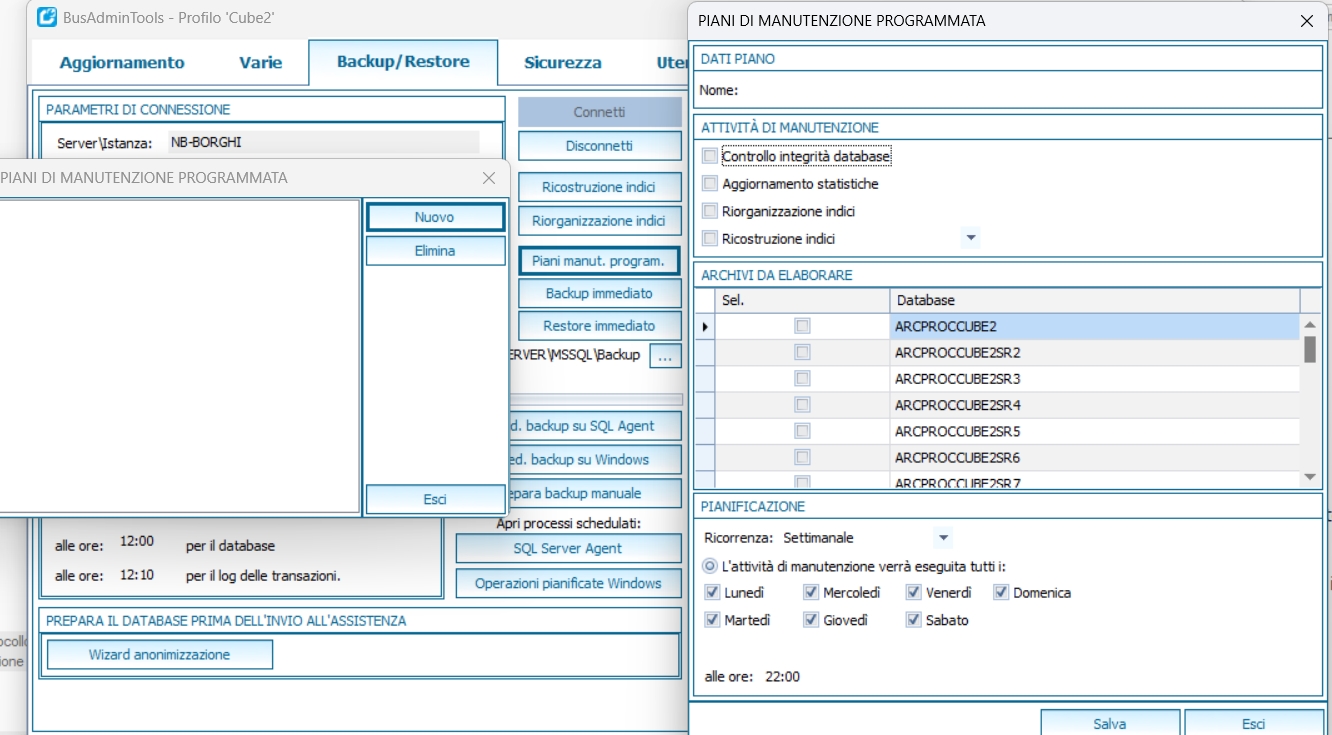
Task: Open SQL Server Agent scheduled processes
Action: tap(568, 548)
